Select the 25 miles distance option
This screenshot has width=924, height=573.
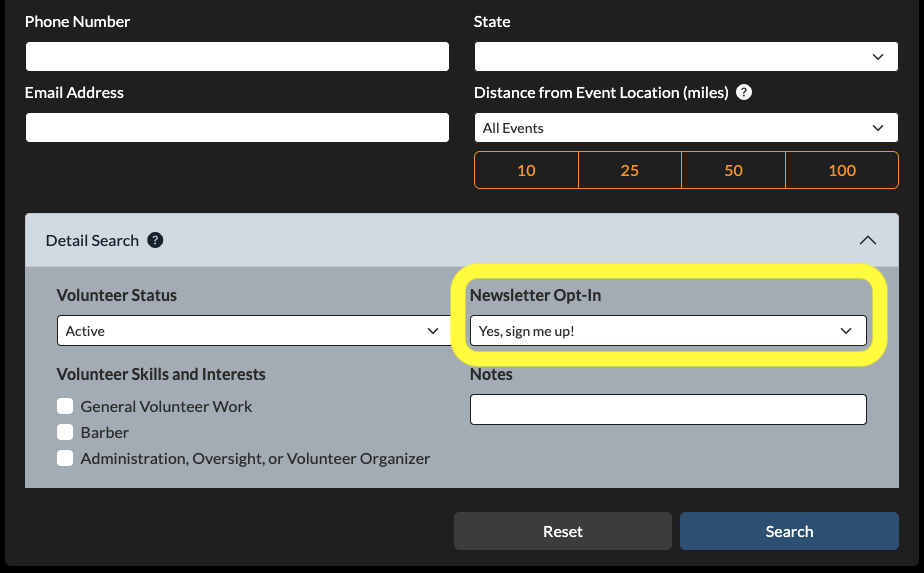[x=629, y=170]
